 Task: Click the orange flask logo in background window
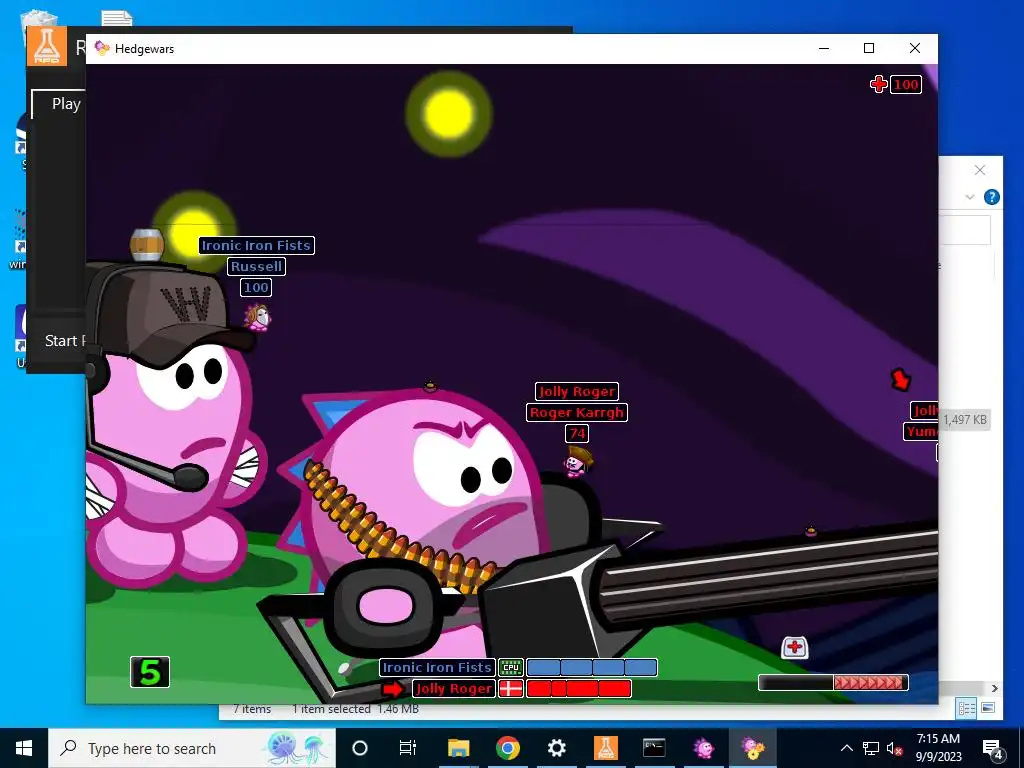[47, 46]
